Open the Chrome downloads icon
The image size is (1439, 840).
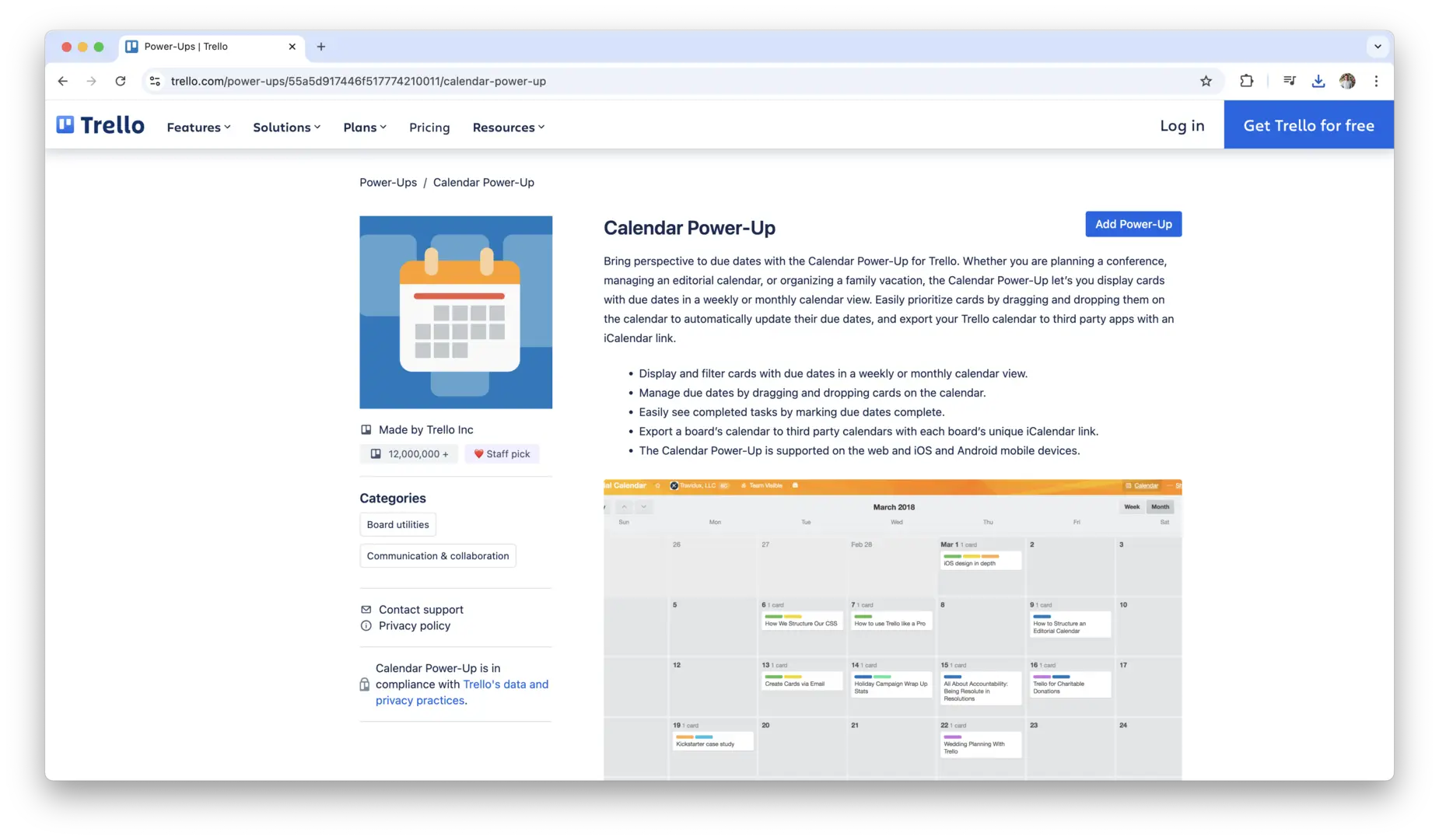(1318, 81)
